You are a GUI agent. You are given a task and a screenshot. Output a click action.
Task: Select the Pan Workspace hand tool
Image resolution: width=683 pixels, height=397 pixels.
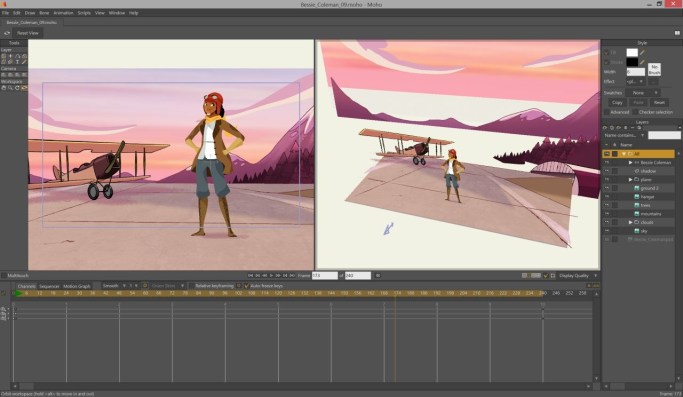3,88
